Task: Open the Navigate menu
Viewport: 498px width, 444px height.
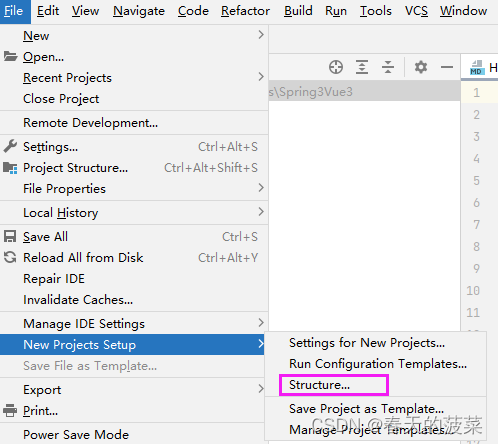Action: point(139,11)
